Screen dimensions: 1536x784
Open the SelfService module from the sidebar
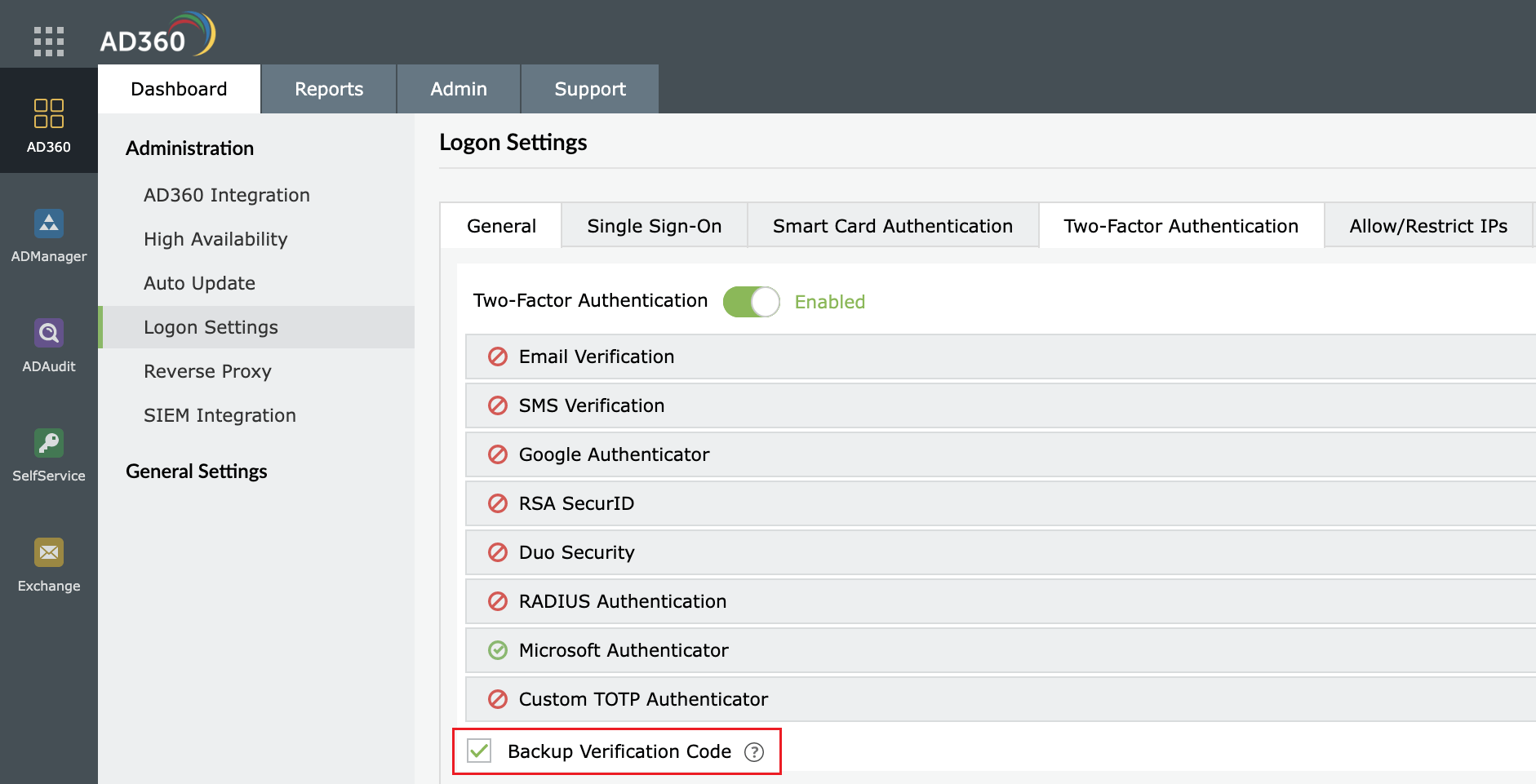tap(48, 454)
